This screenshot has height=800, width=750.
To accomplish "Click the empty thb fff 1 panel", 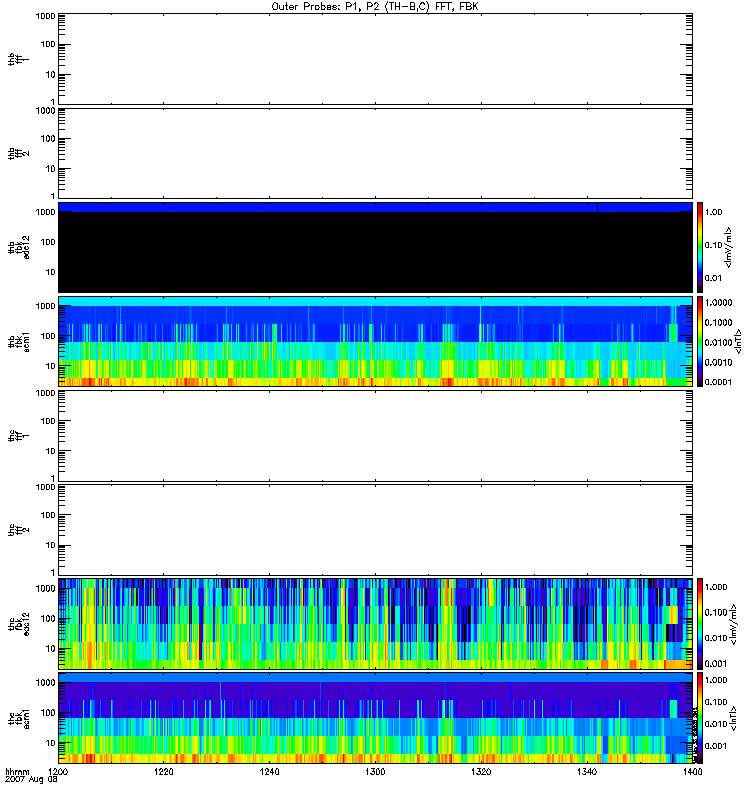I will coord(375,59).
